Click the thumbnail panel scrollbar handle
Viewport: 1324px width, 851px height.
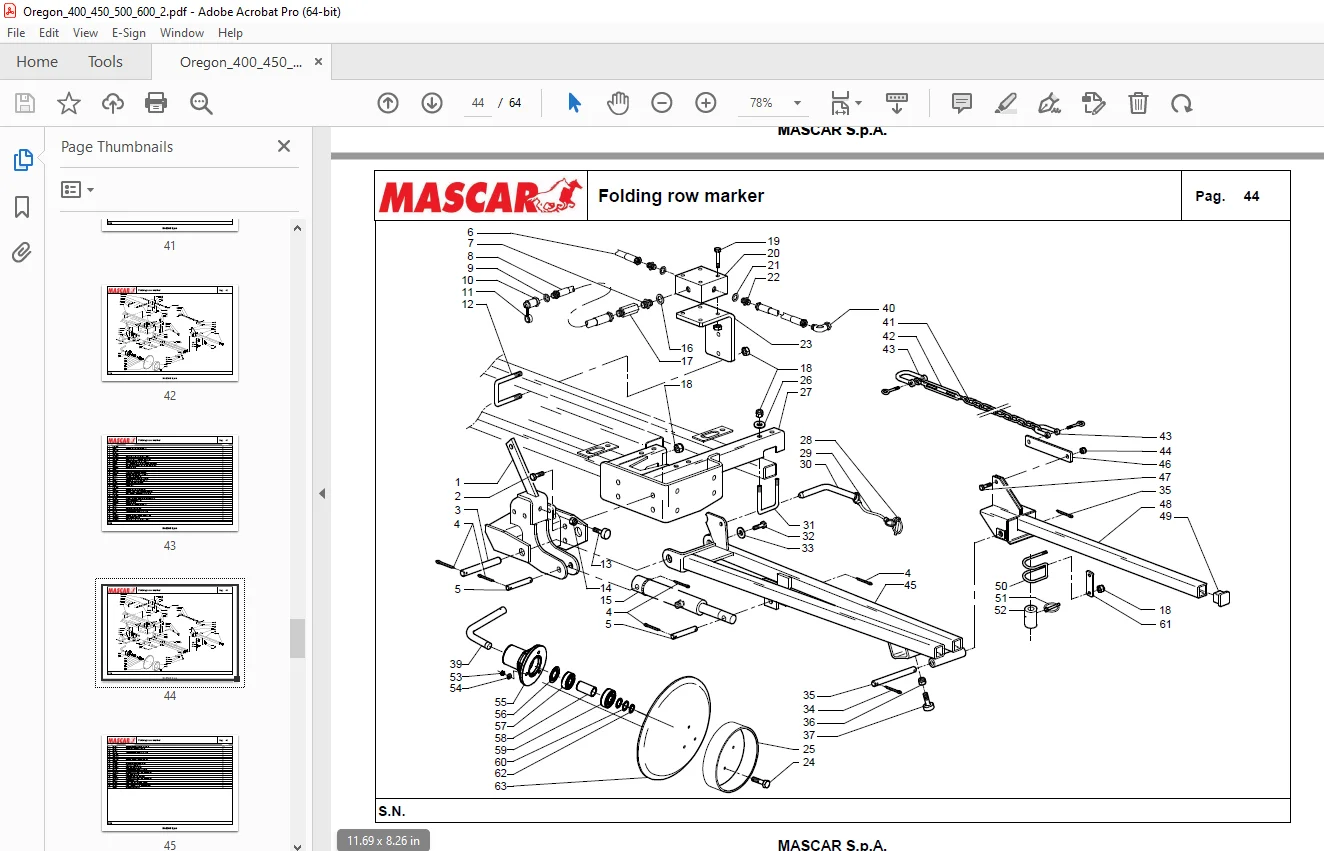[297, 638]
